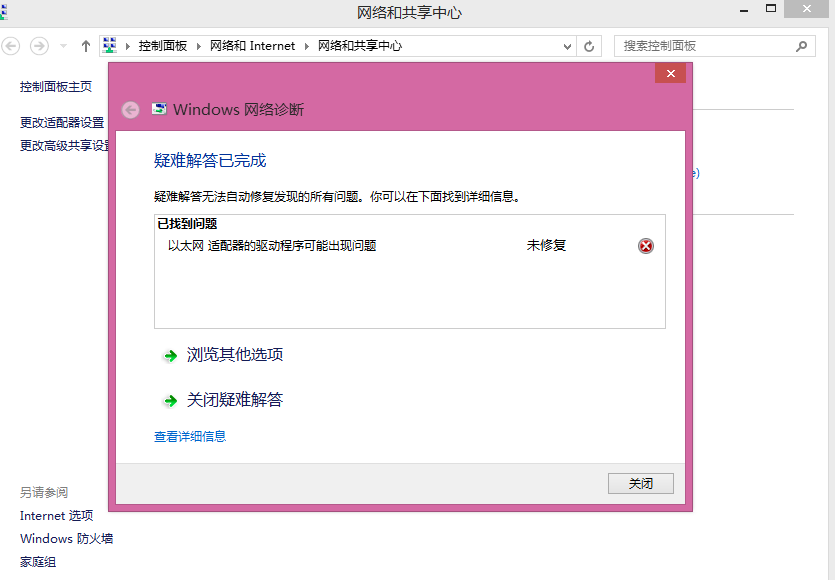Open the address bar history dropdown

pyautogui.click(x=567, y=46)
